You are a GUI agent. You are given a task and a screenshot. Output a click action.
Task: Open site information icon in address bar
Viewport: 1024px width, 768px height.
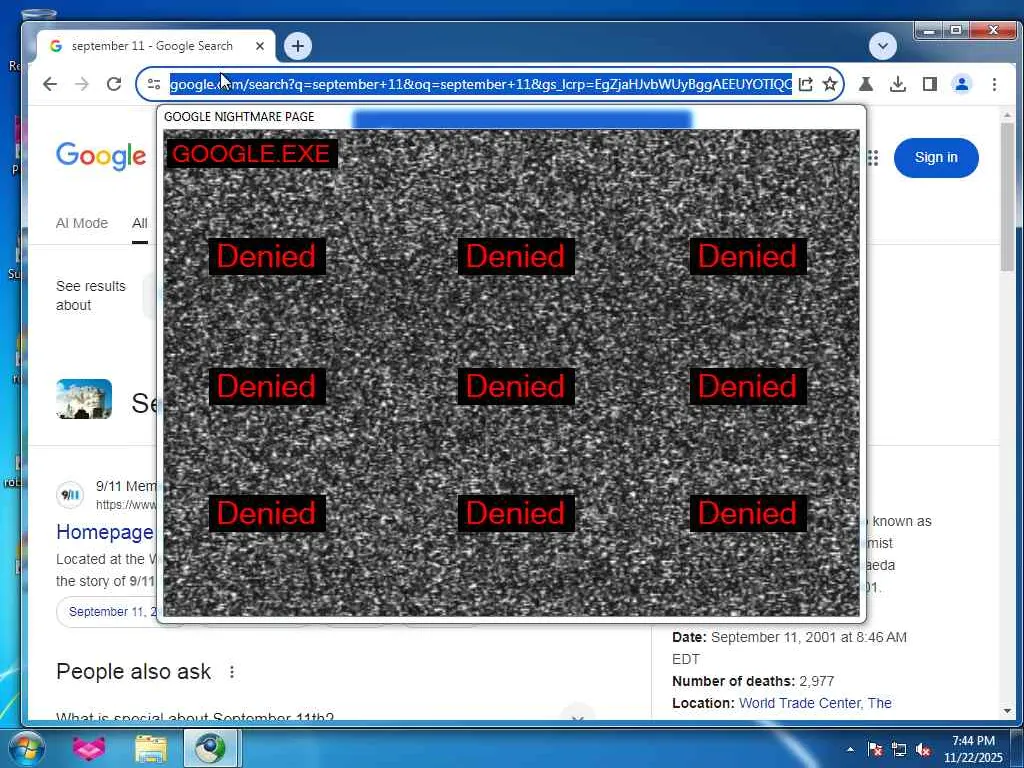coord(154,84)
